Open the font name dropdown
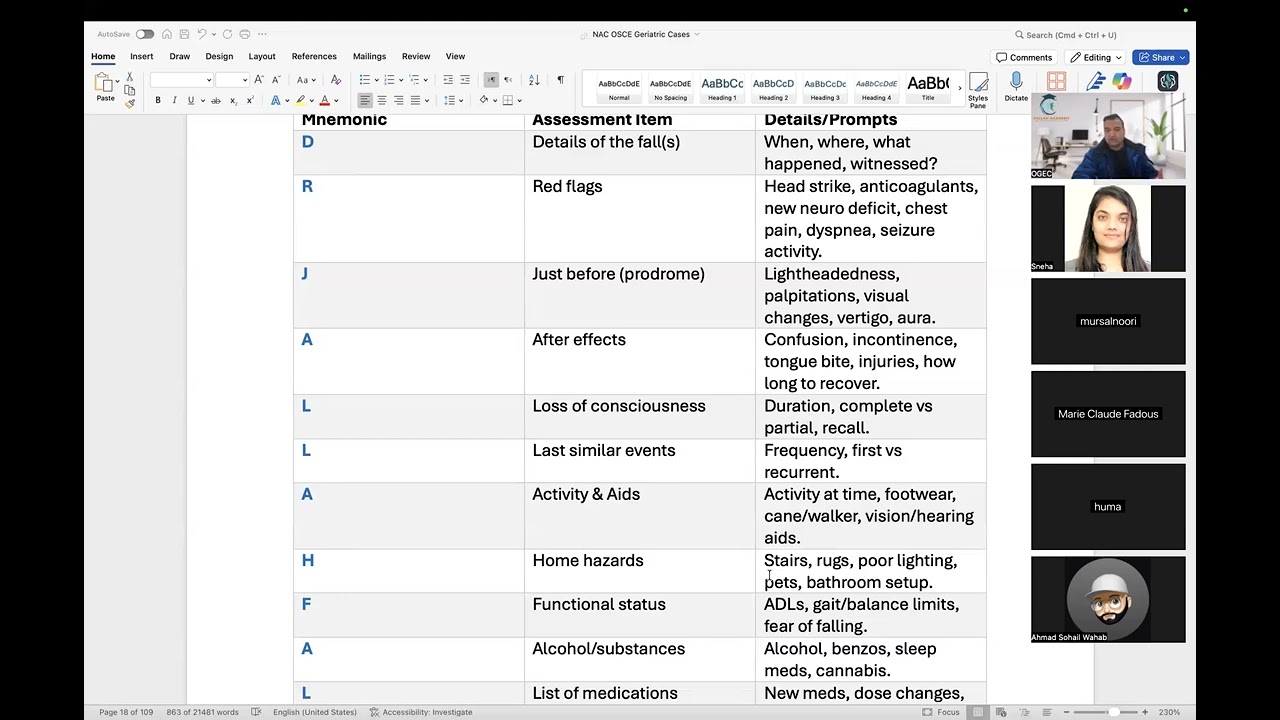1280x720 pixels. [x=208, y=80]
